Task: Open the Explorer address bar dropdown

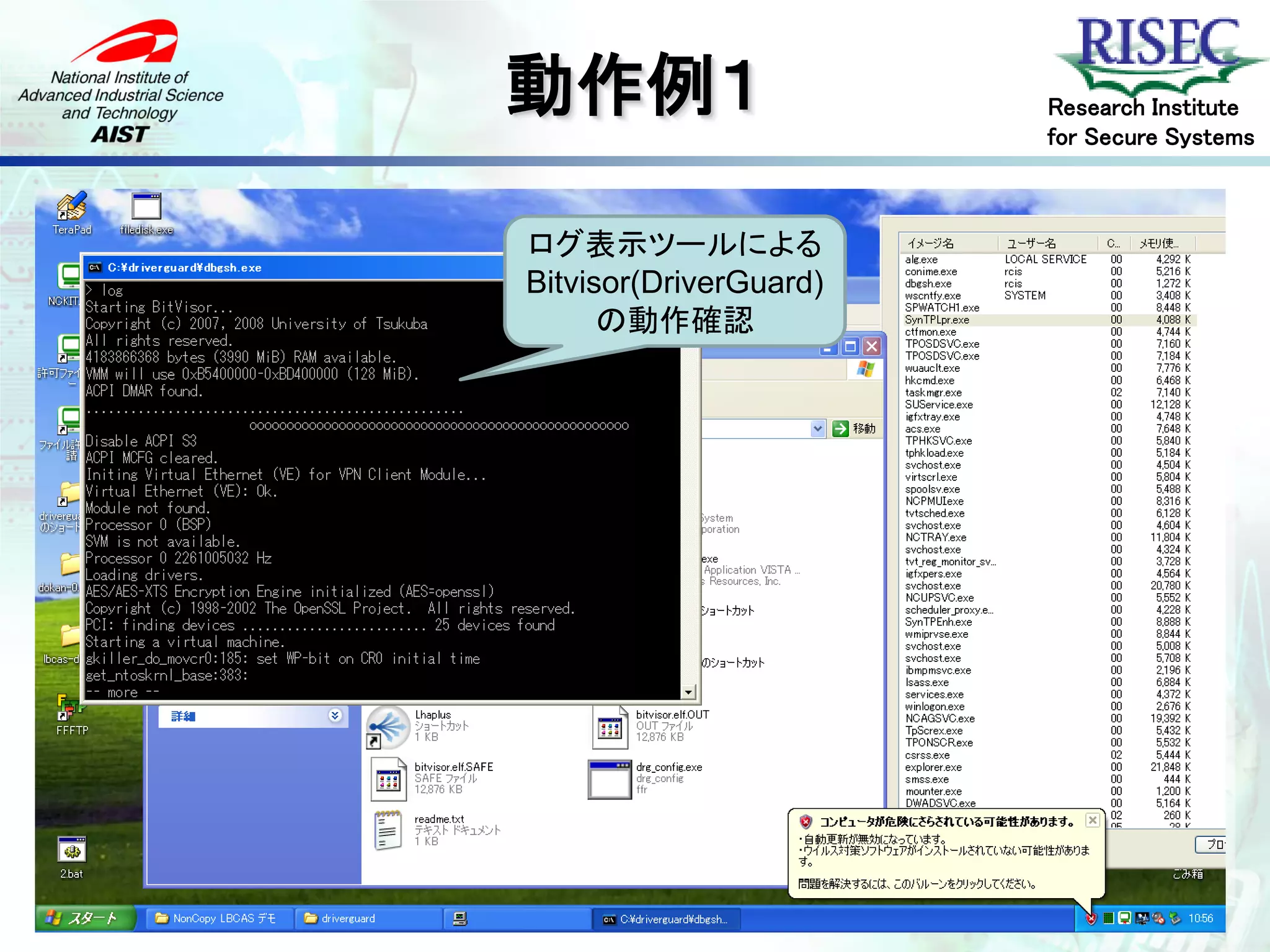Action: point(817,428)
